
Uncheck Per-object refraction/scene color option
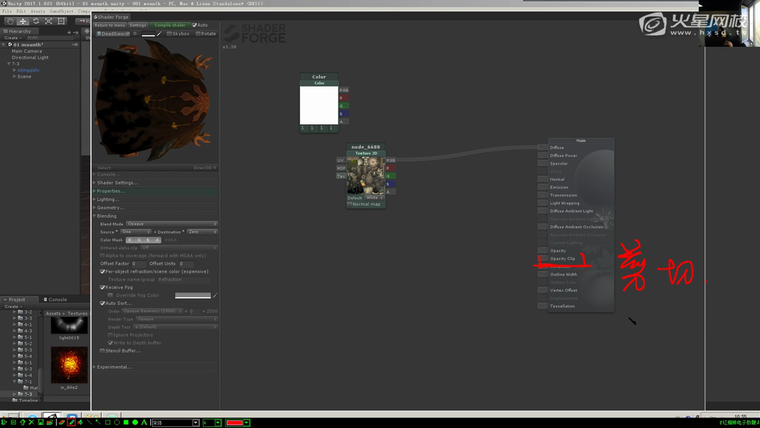[103, 271]
